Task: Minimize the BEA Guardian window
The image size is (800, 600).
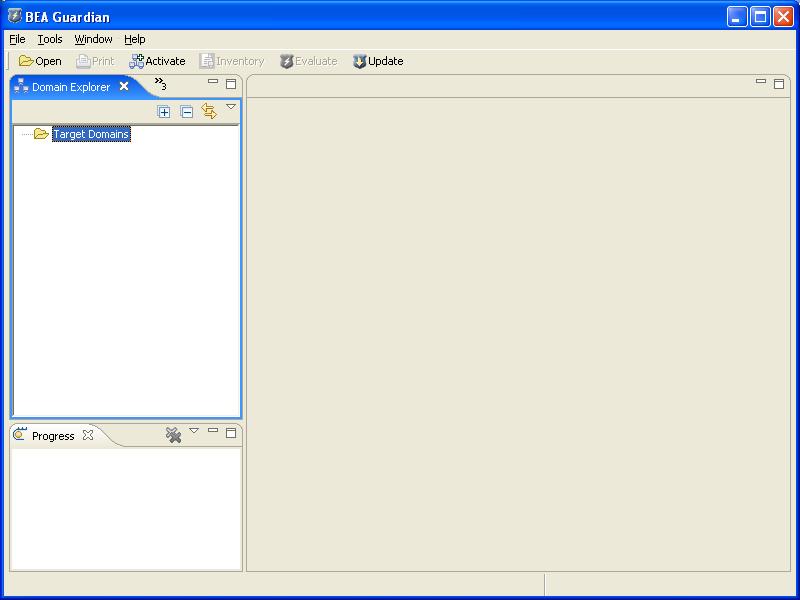Action: pos(737,17)
